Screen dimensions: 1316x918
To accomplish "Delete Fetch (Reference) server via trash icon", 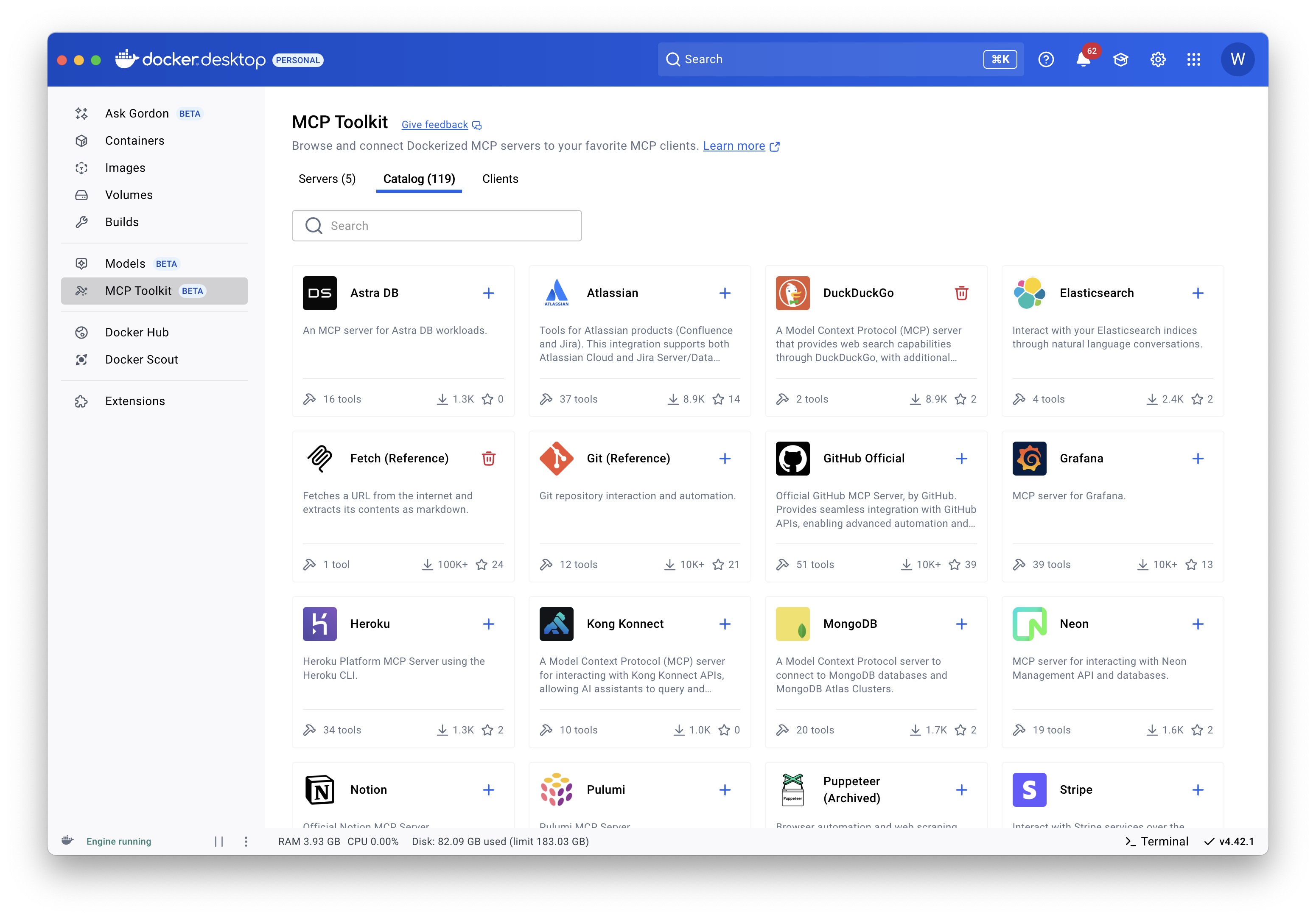I will click(x=488, y=459).
